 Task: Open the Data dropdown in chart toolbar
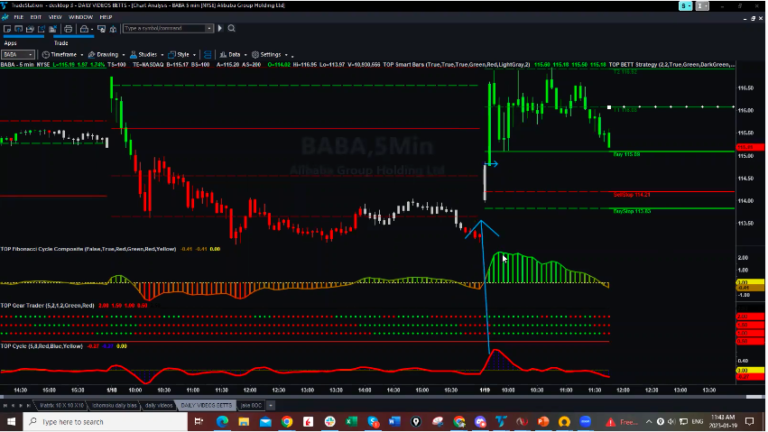pos(233,54)
